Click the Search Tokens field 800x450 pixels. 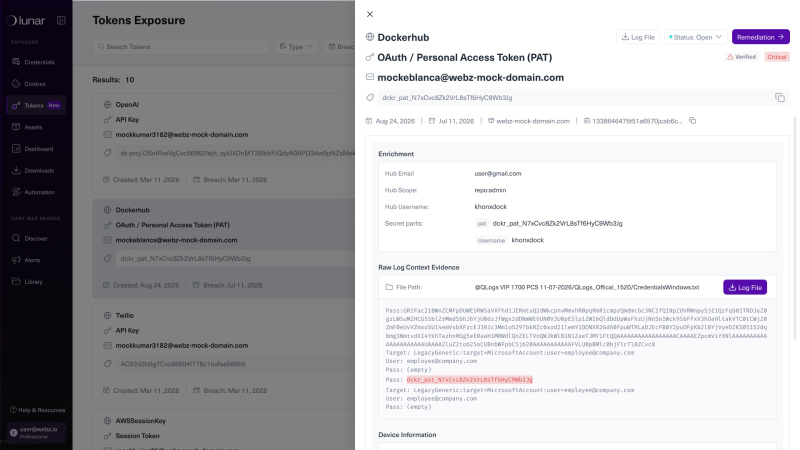(x=181, y=46)
